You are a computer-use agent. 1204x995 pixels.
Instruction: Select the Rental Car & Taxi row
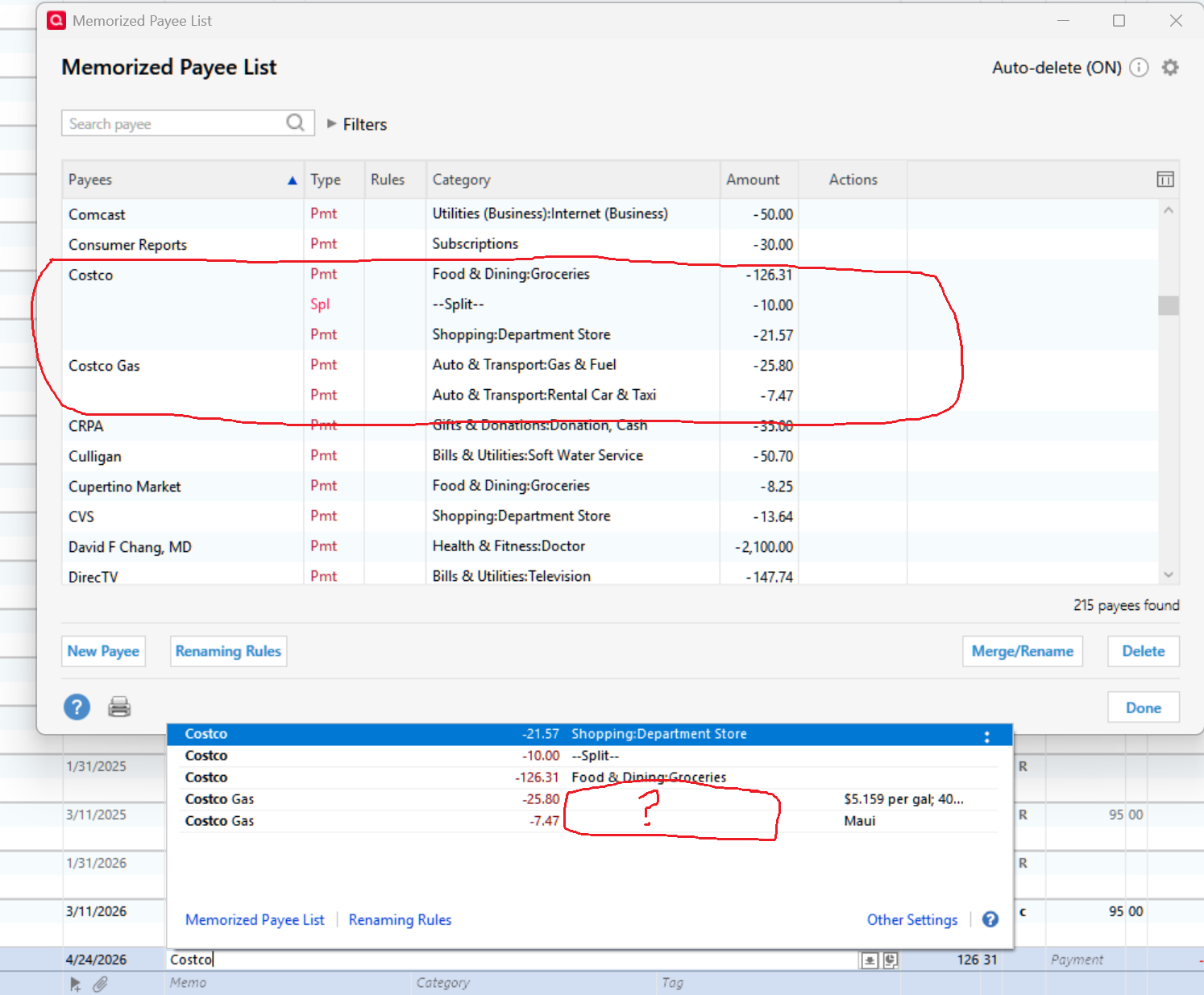coord(610,396)
